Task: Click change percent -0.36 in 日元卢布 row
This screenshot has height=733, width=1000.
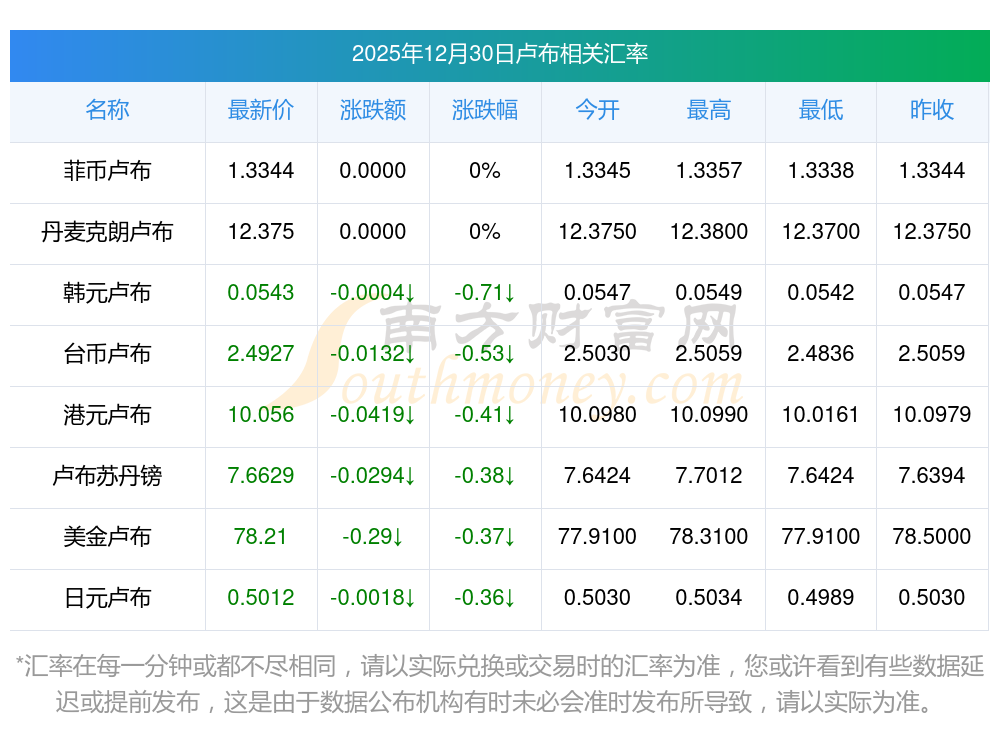Action: pos(485,598)
